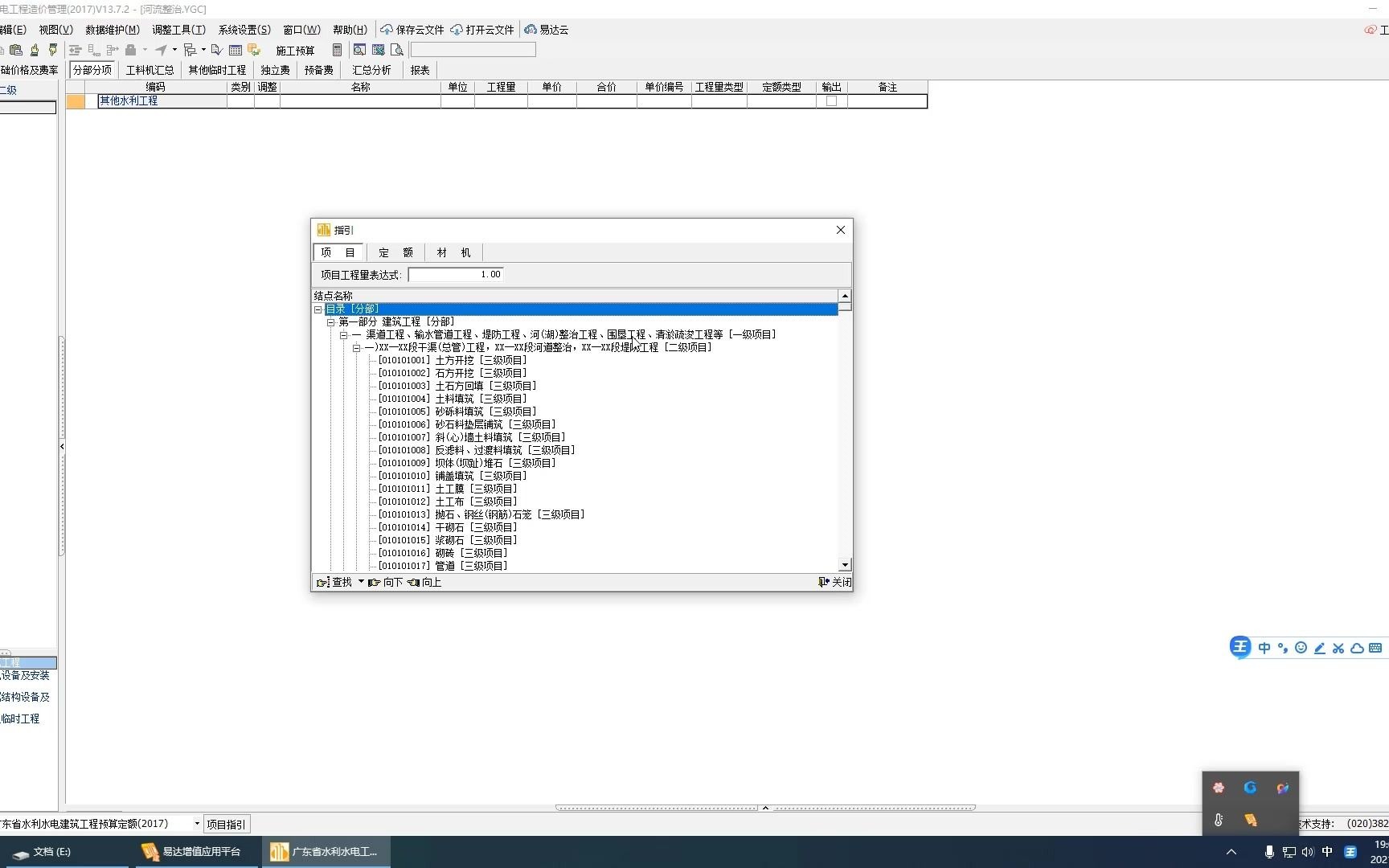1389x868 pixels.
Task: Click the tree structure toolbar icon
Action: point(191,50)
